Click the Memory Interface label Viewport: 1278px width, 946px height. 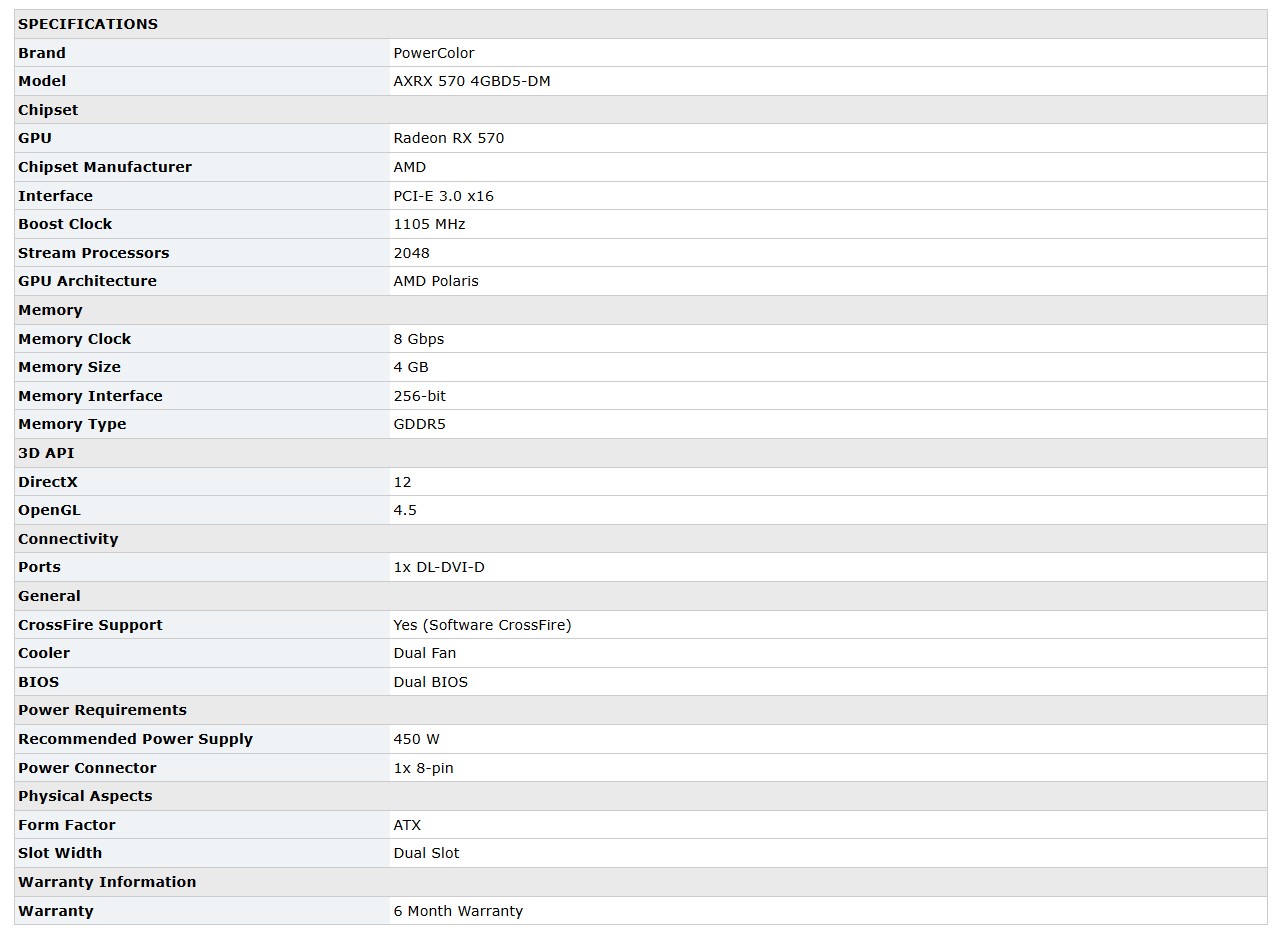click(x=90, y=396)
